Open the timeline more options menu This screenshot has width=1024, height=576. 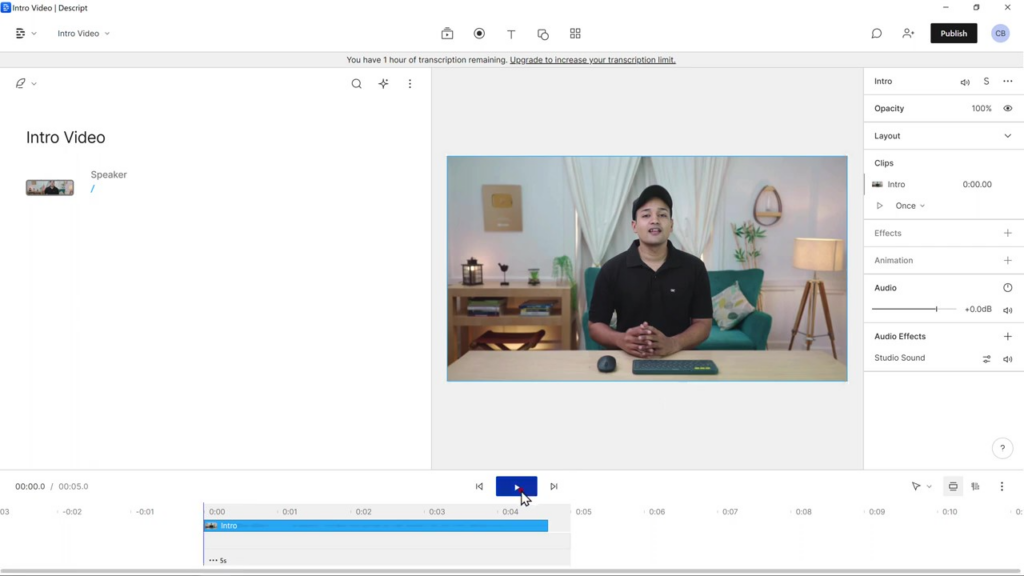click(x=1002, y=487)
